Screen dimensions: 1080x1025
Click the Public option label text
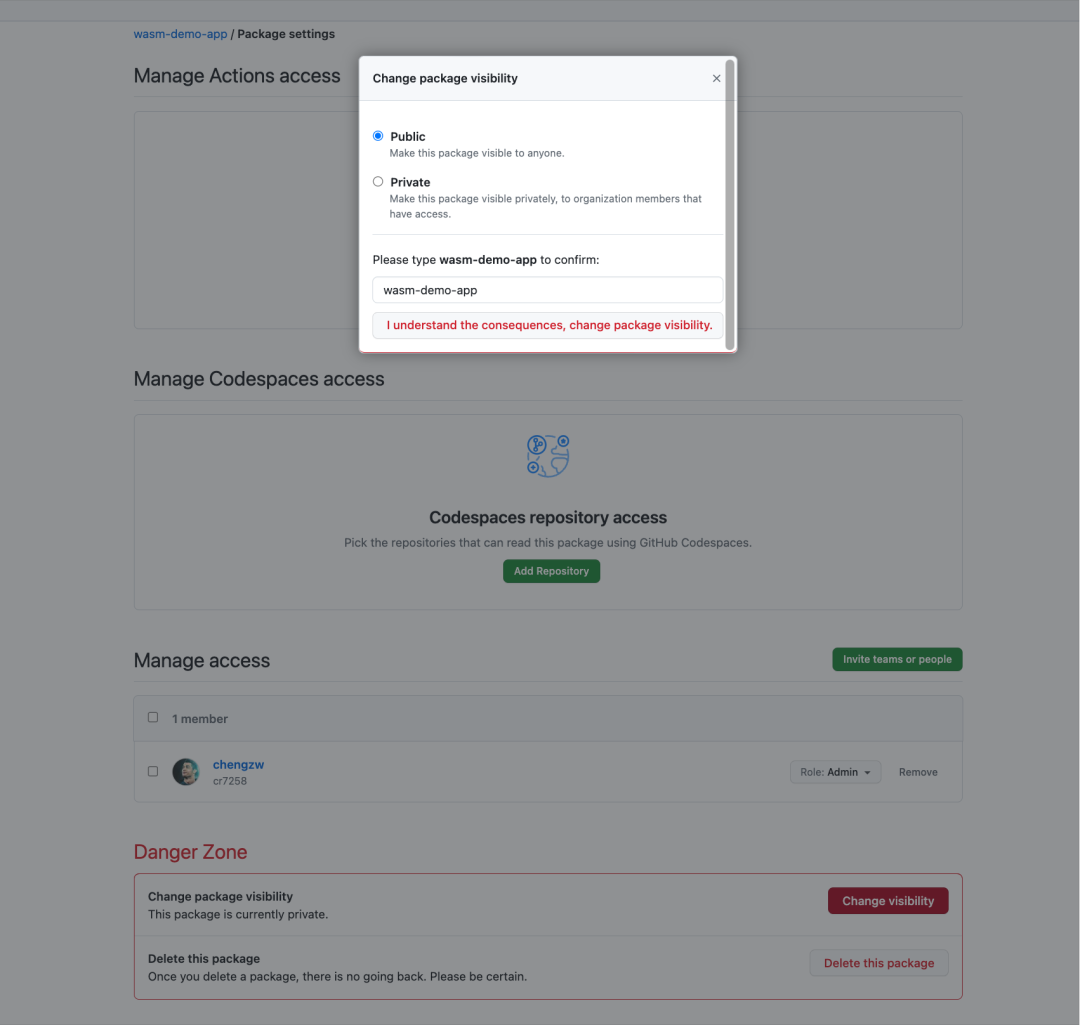408,136
